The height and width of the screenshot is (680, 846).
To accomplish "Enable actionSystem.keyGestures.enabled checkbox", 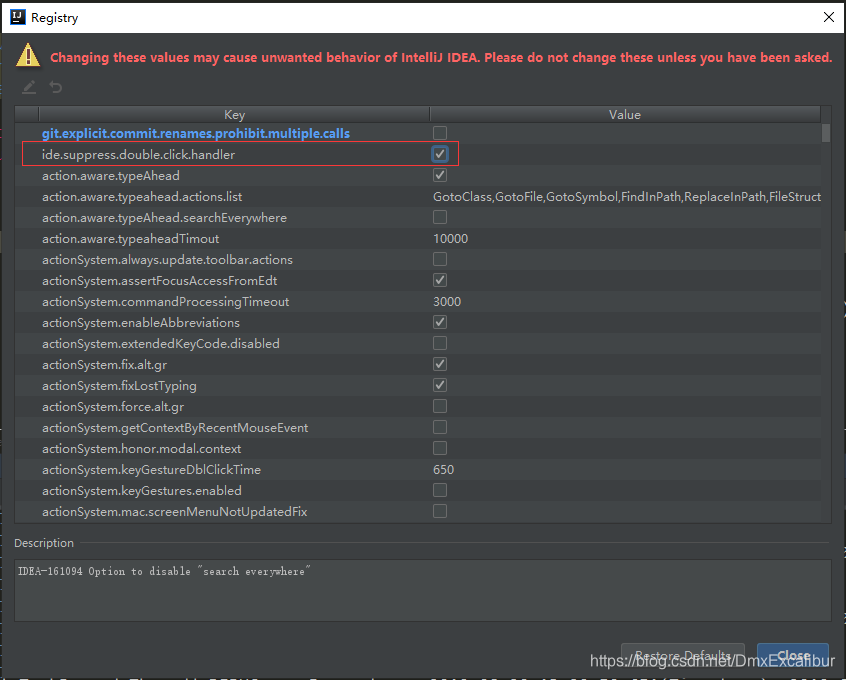I will (440, 491).
